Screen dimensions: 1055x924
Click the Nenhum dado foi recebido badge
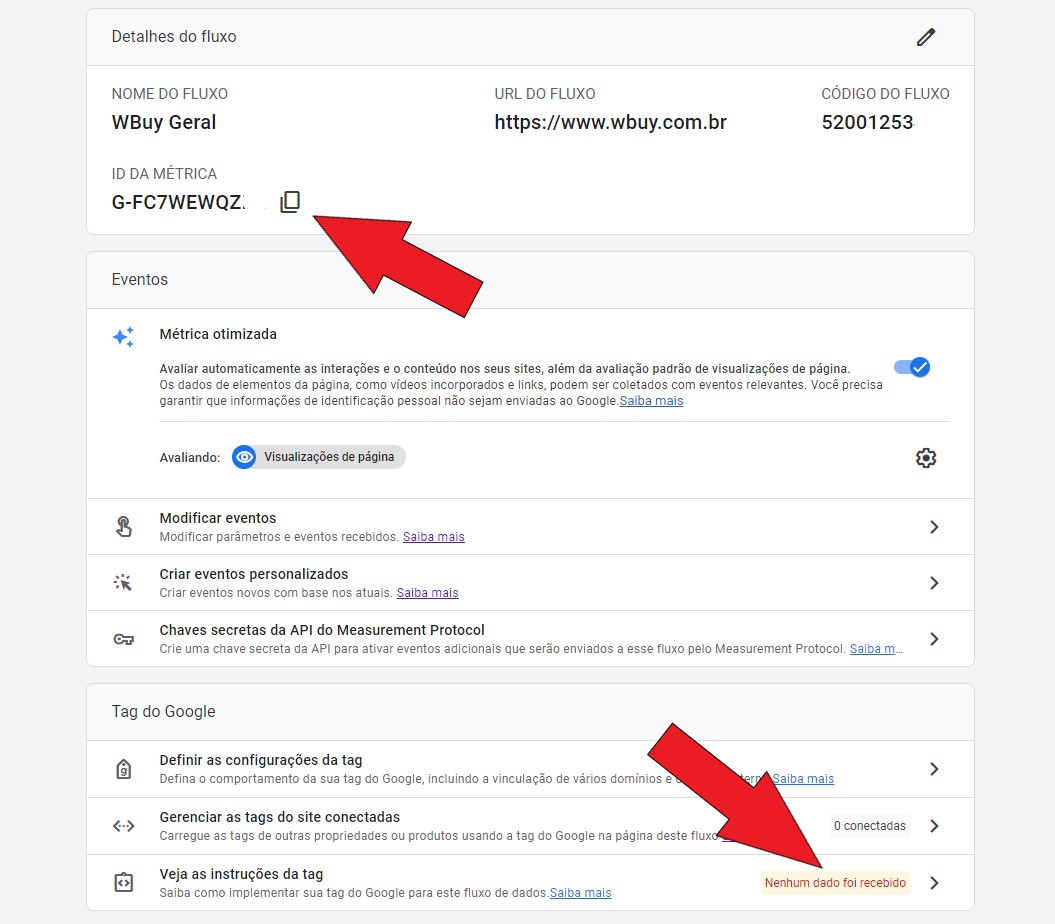pyautogui.click(x=835, y=883)
